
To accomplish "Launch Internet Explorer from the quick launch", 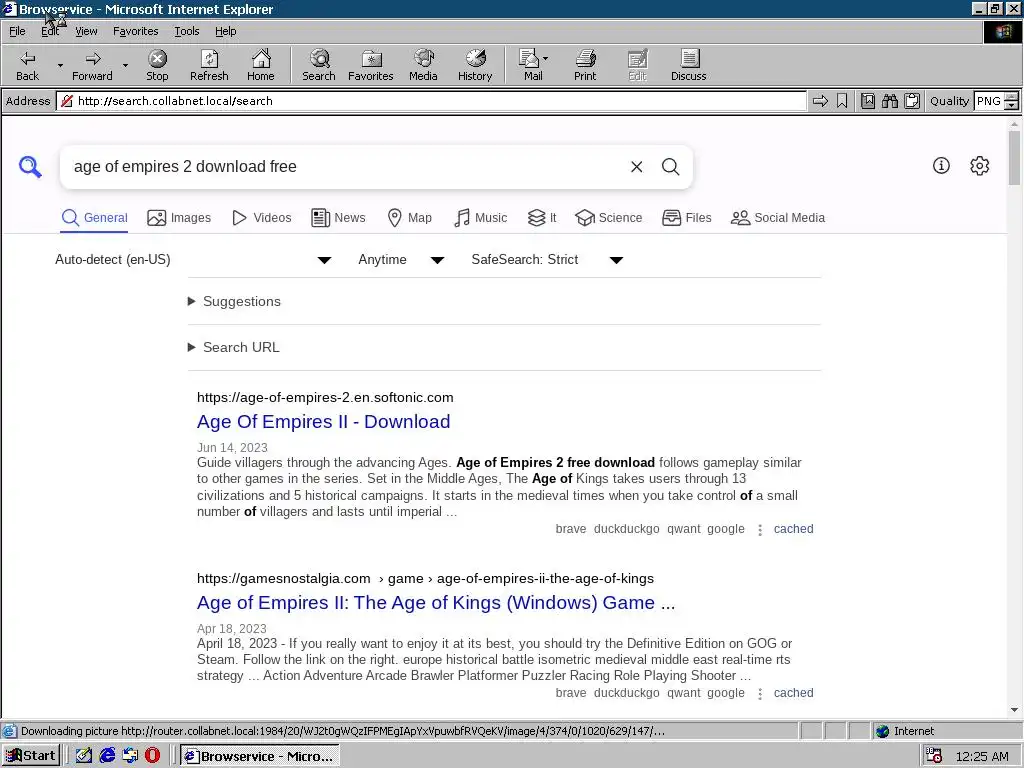I will (x=107, y=756).
